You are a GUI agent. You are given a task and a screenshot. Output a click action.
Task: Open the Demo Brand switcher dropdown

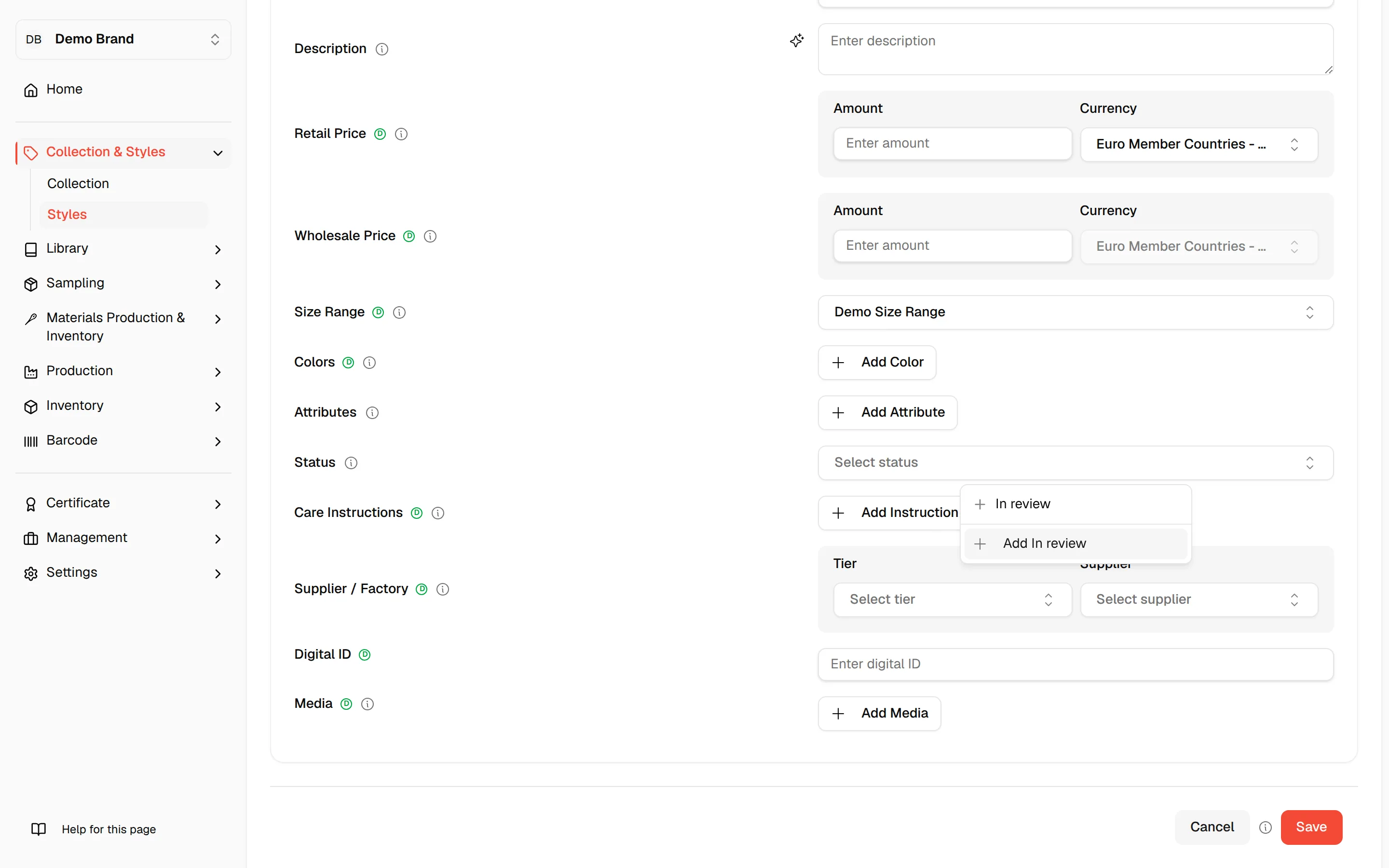point(123,39)
